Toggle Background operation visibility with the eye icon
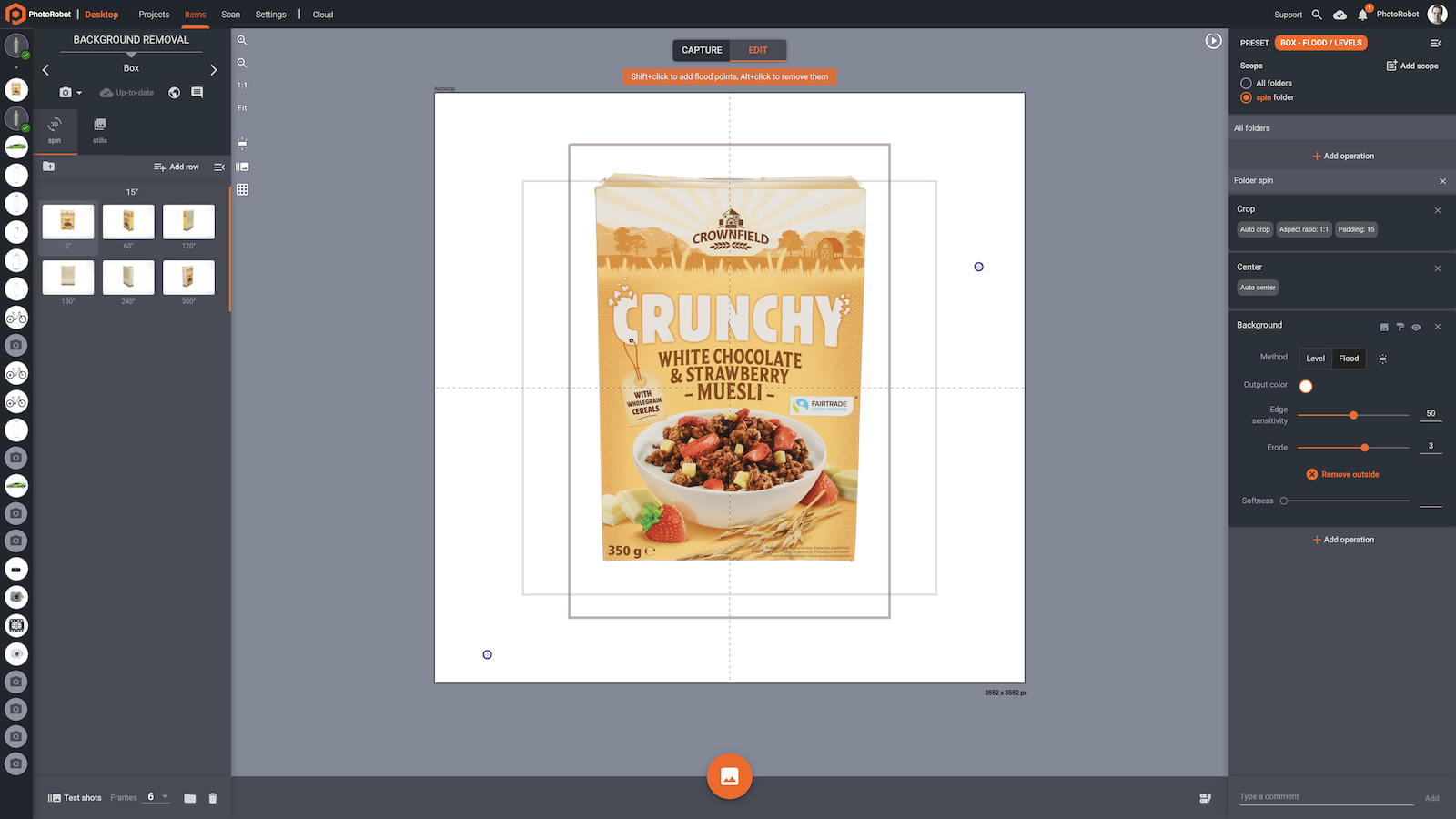 (x=1416, y=326)
